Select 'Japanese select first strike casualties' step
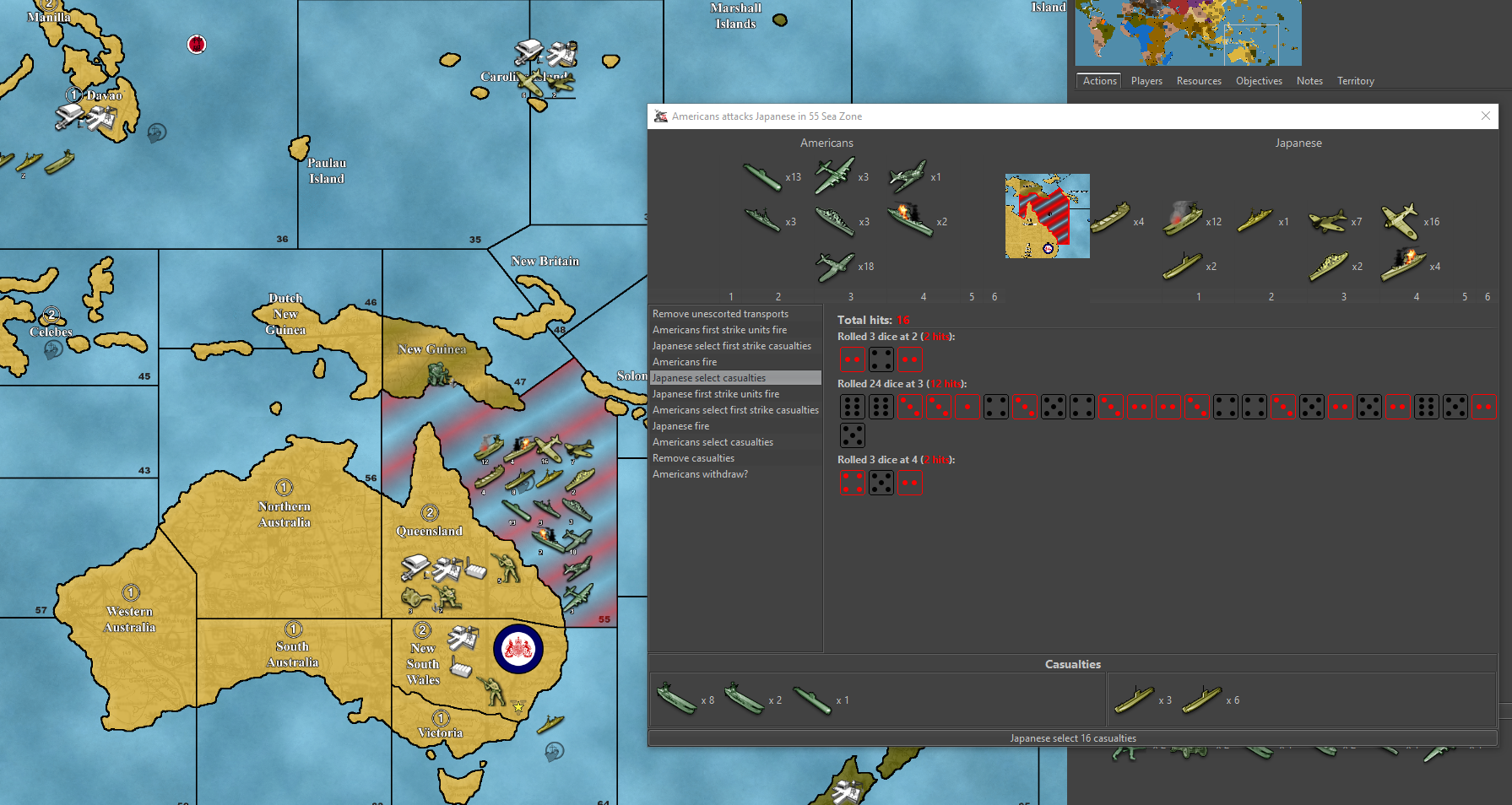 pyautogui.click(x=734, y=346)
